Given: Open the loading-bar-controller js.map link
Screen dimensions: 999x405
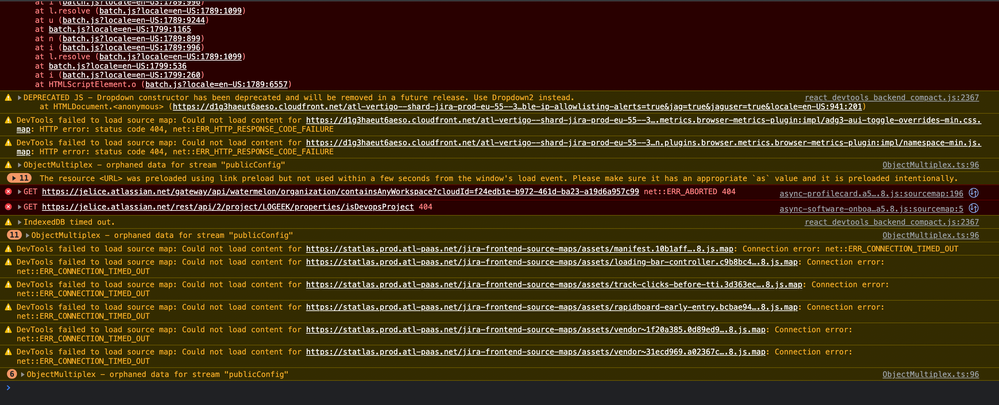Looking at the screenshot, I should click(x=552, y=263).
